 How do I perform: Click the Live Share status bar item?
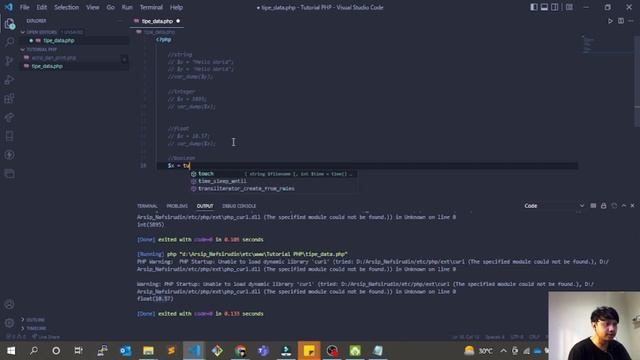click(46, 337)
